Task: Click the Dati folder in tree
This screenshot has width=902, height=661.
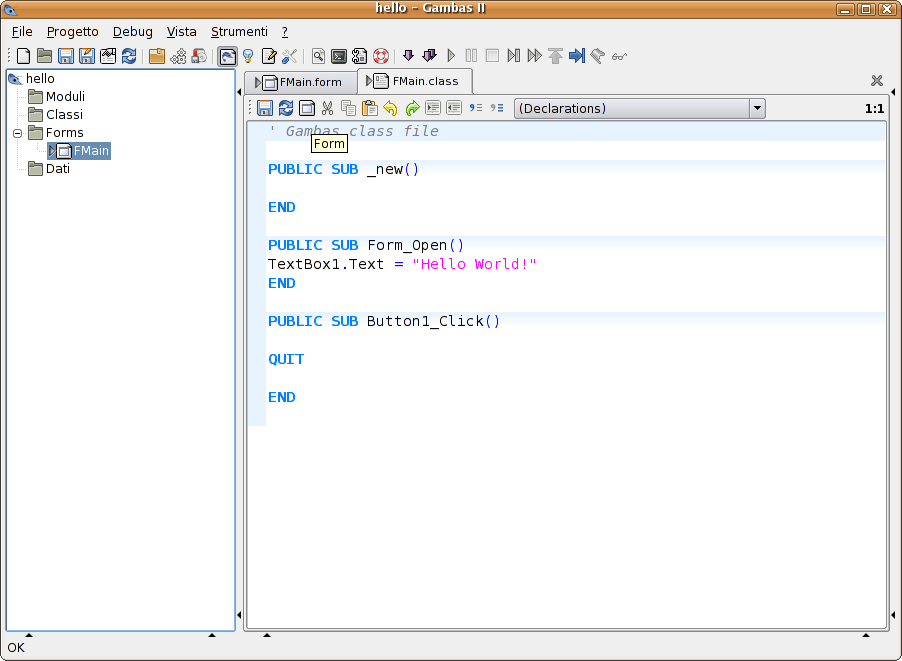Action: tap(57, 169)
